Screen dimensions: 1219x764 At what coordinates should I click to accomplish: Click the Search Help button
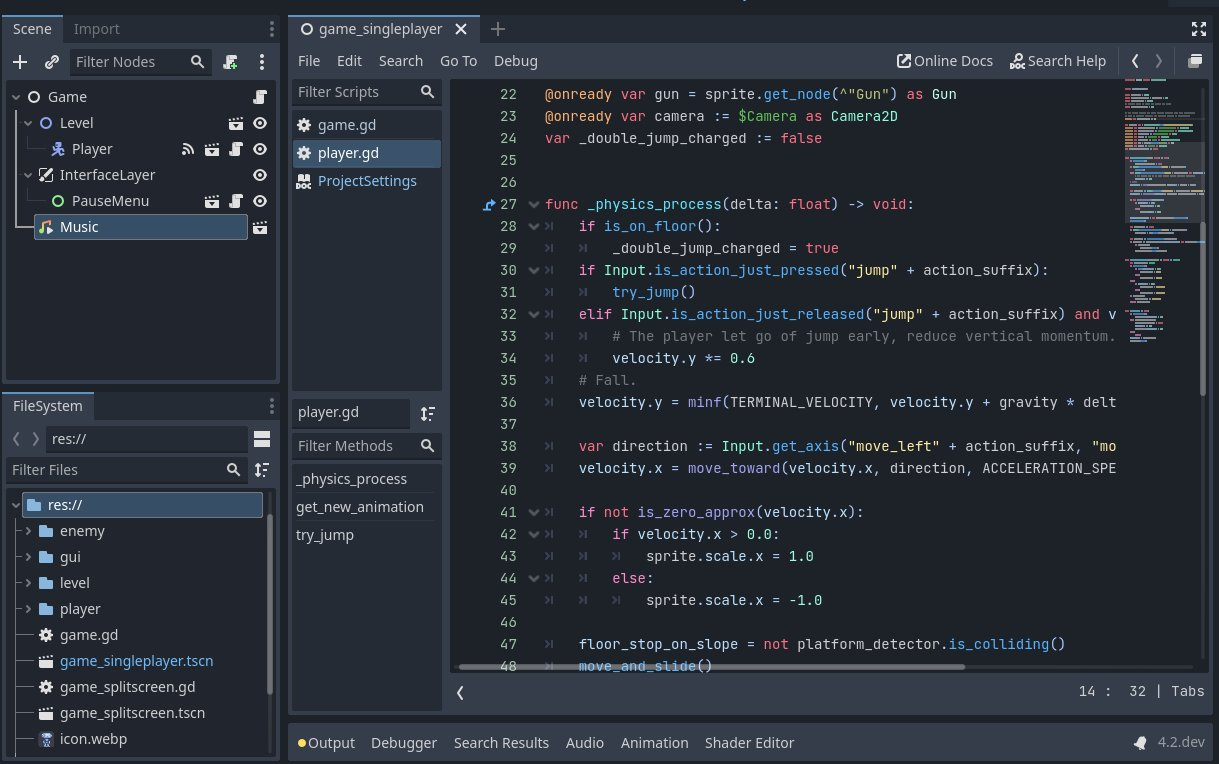[1058, 61]
